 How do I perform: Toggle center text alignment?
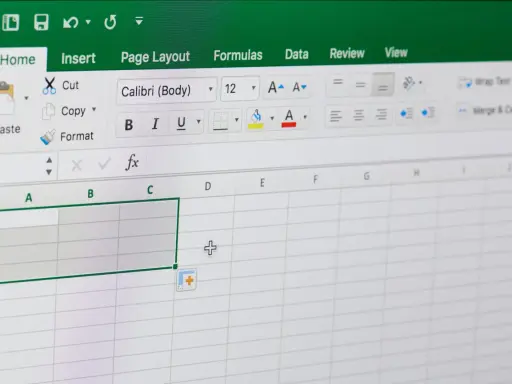[358, 115]
